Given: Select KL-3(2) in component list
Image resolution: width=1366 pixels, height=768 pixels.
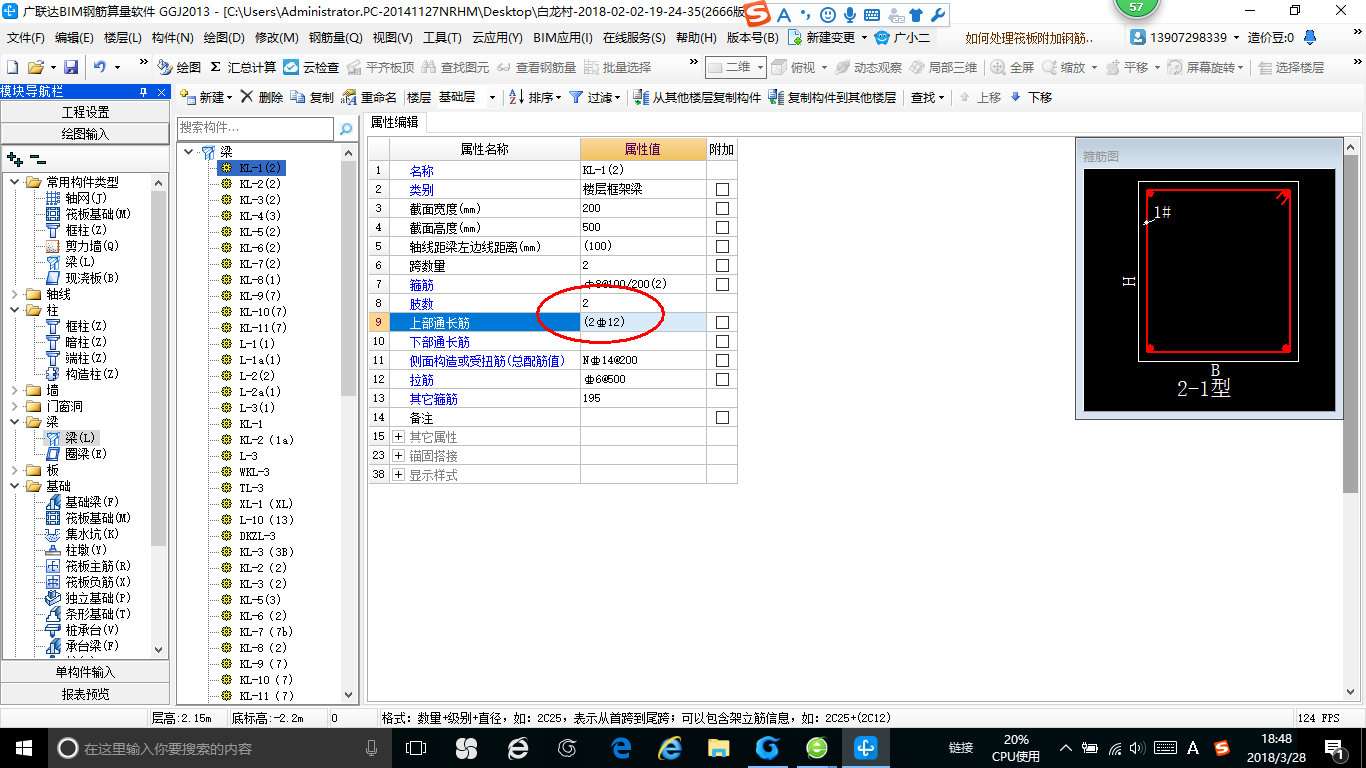Looking at the screenshot, I should 259,199.
